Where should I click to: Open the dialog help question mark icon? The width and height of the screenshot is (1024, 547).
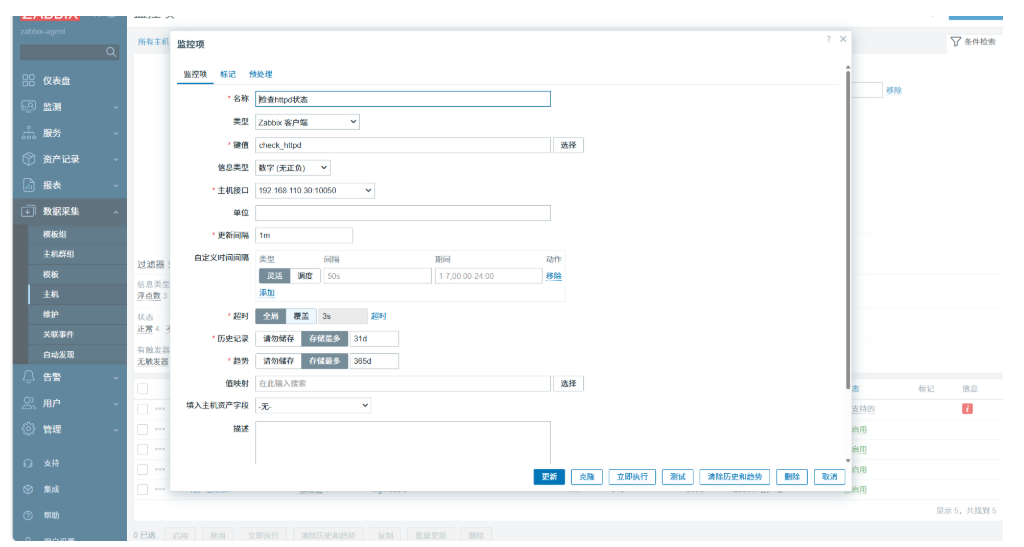tap(829, 39)
